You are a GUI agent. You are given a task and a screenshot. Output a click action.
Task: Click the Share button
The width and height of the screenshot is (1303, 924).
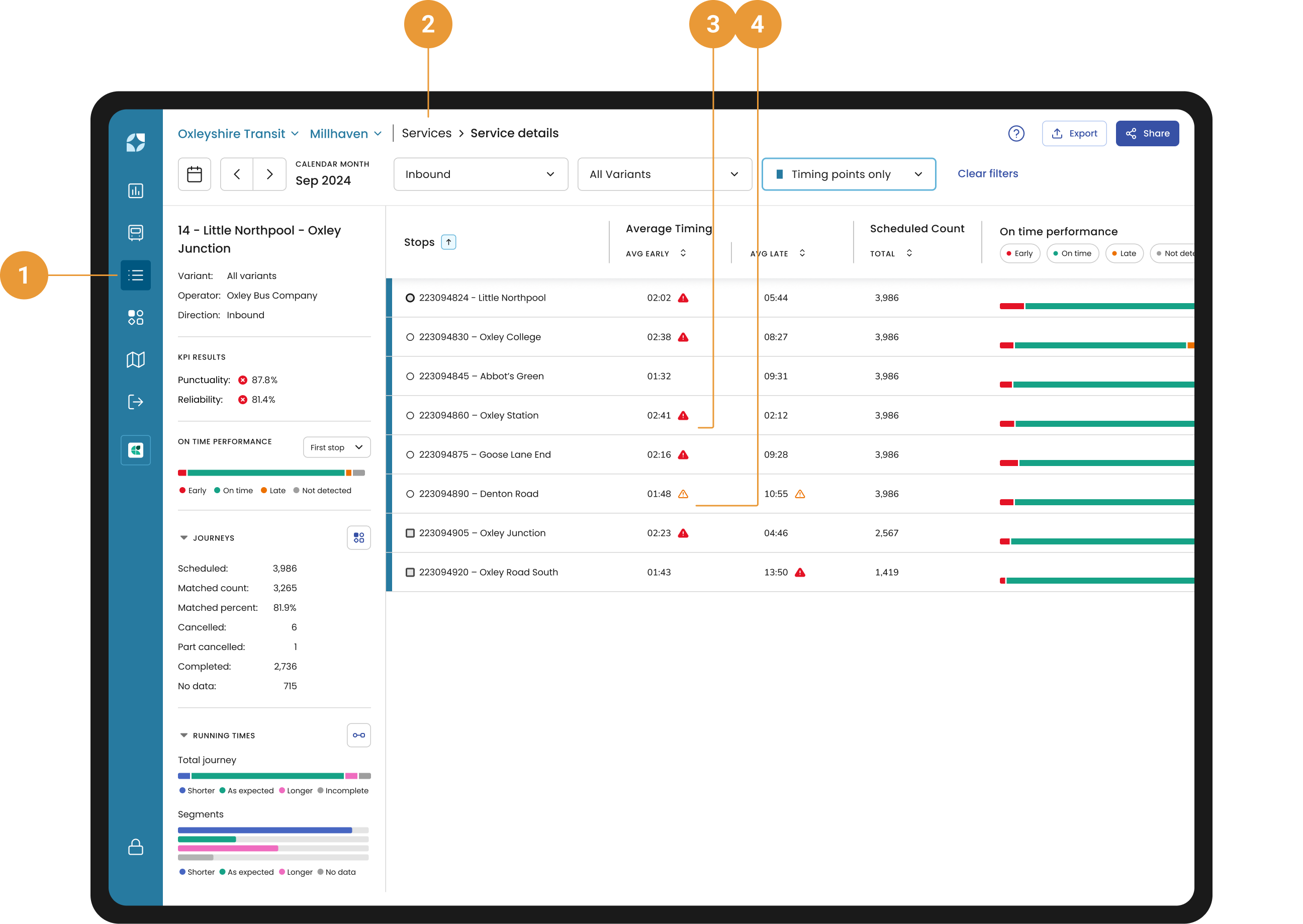1147,133
